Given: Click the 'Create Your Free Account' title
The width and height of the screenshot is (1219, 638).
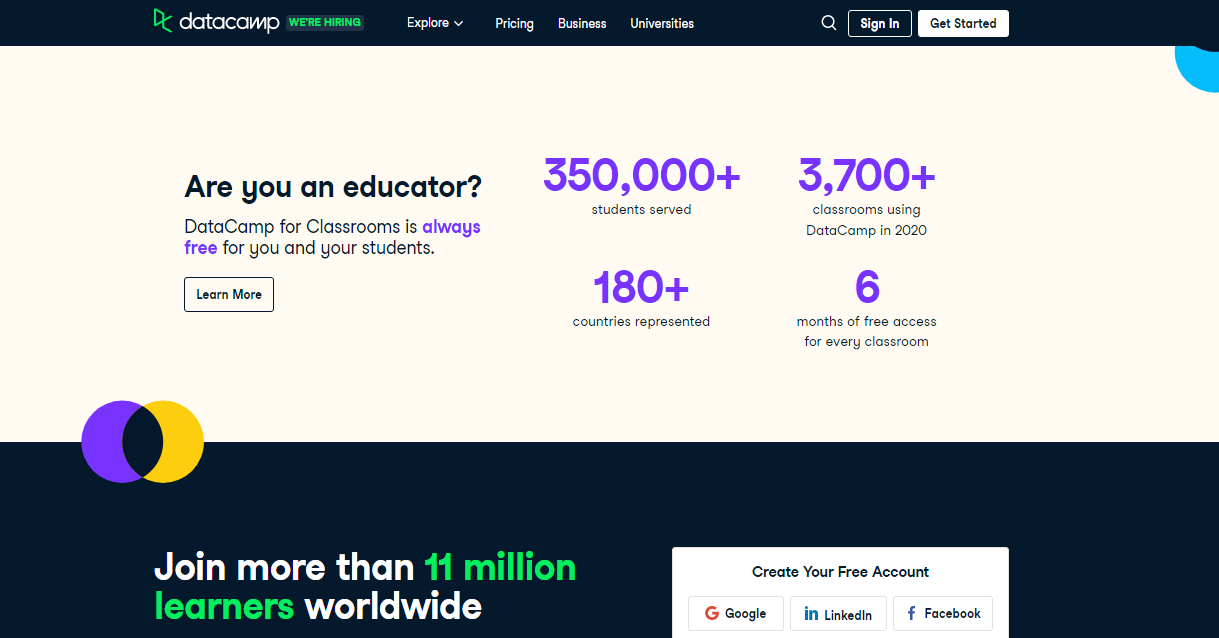Looking at the screenshot, I should click(840, 572).
